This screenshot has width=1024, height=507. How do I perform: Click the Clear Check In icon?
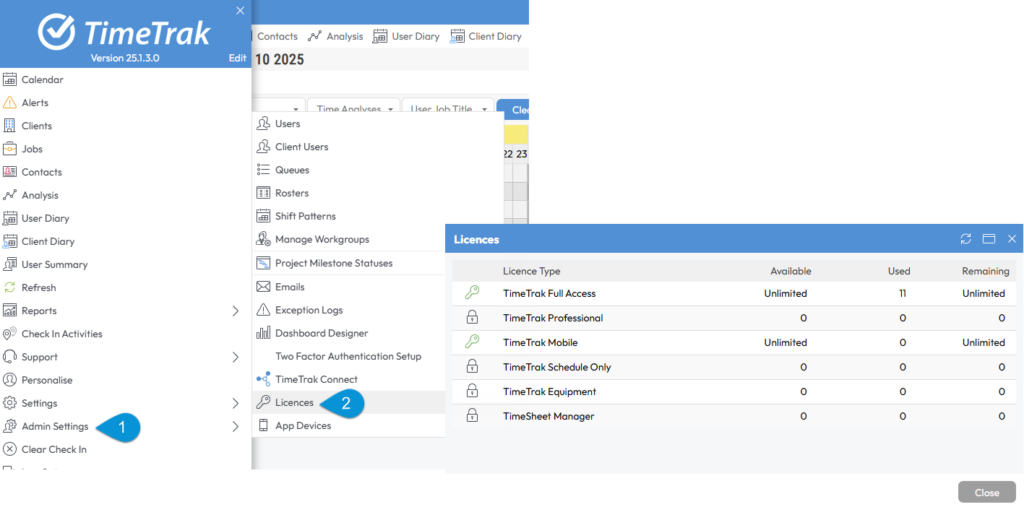[x=9, y=450]
